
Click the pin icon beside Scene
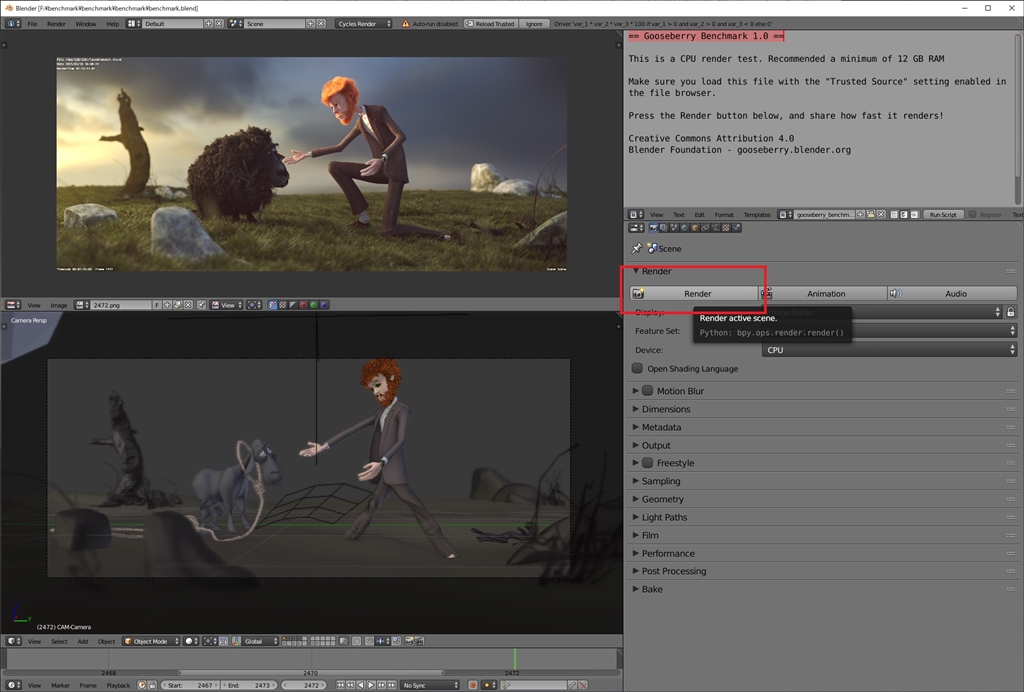pyautogui.click(x=637, y=248)
